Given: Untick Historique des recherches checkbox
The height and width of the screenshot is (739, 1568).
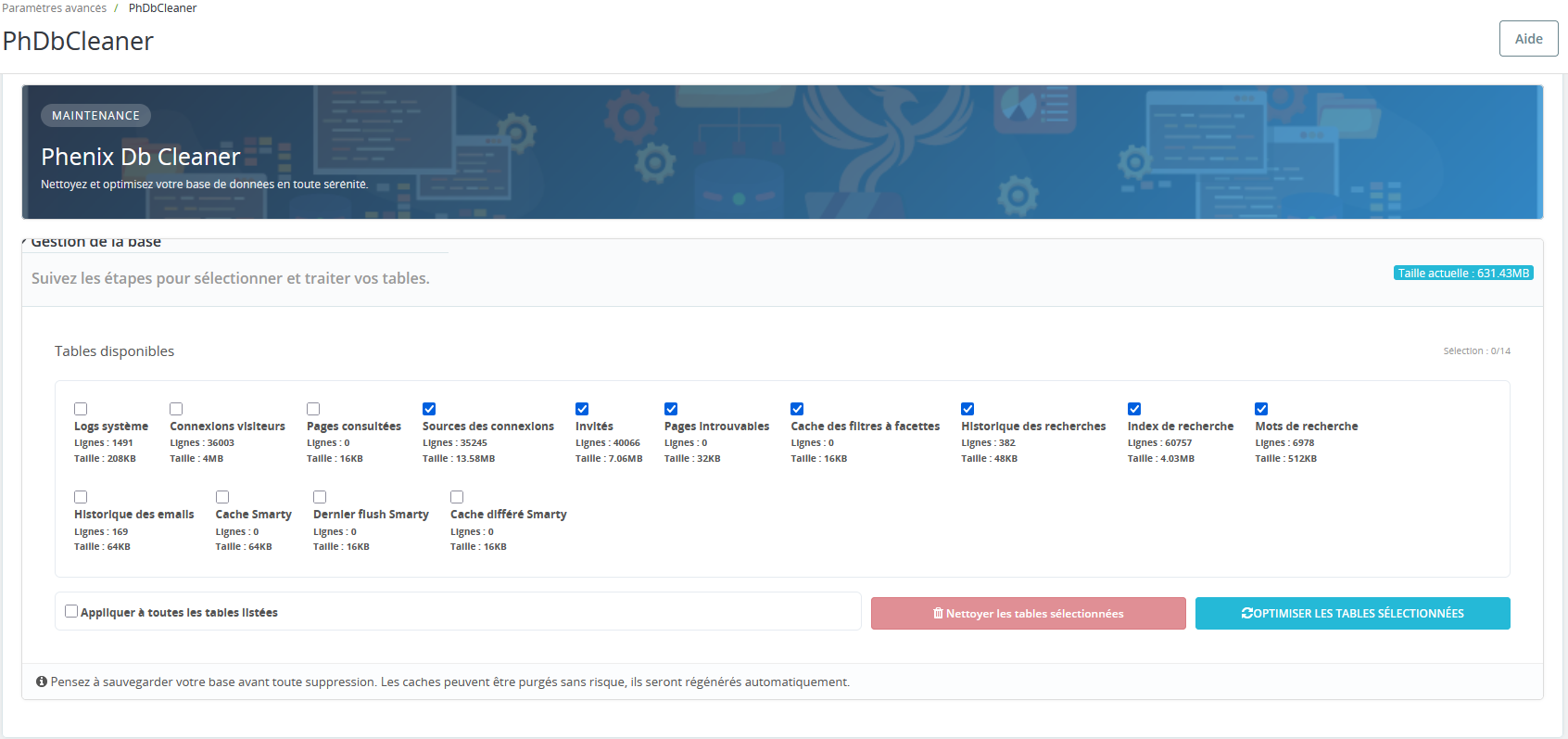Looking at the screenshot, I should pyautogui.click(x=967, y=409).
